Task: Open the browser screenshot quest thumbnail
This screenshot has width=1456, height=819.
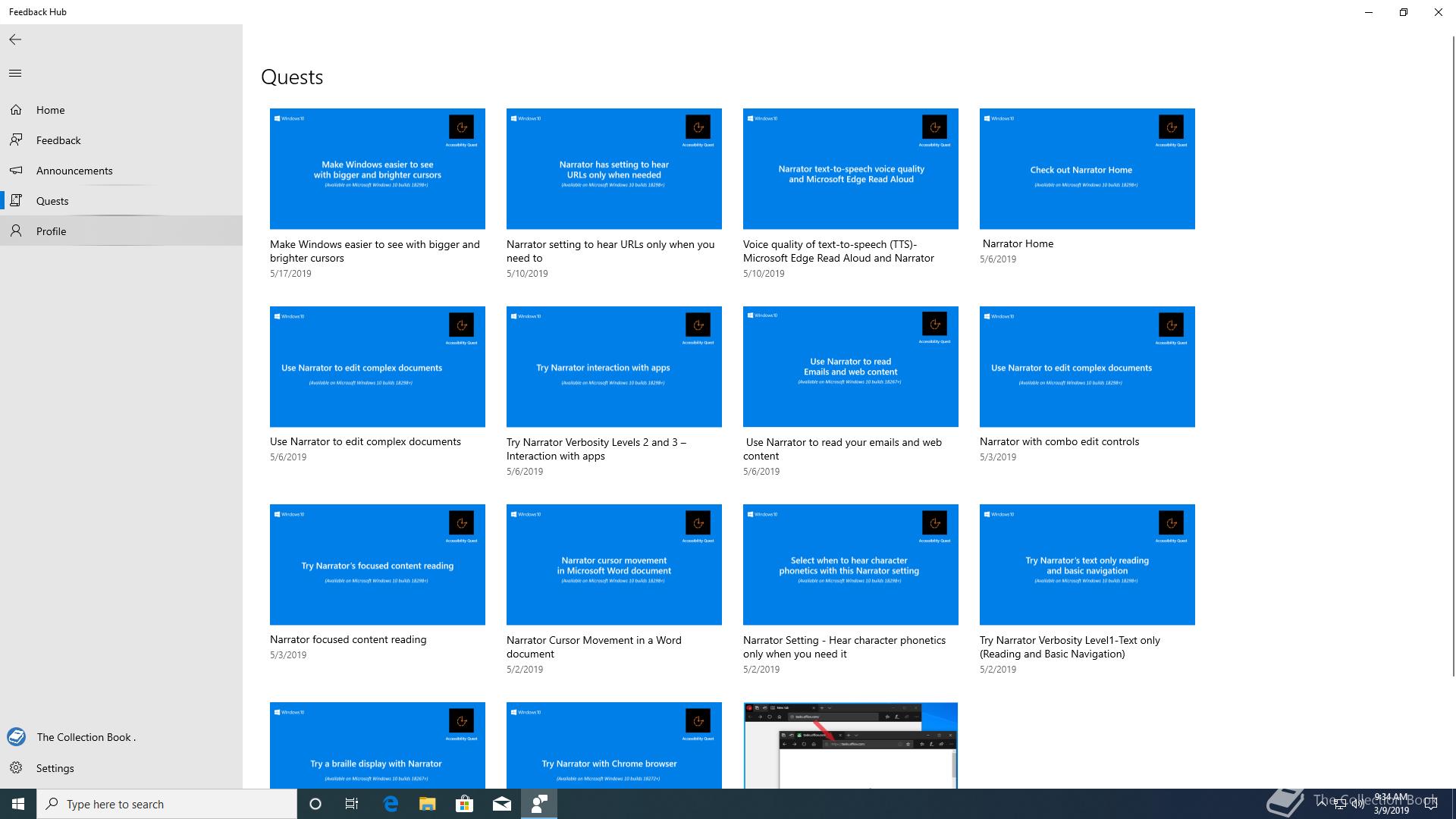Action: tap(851, 745)
